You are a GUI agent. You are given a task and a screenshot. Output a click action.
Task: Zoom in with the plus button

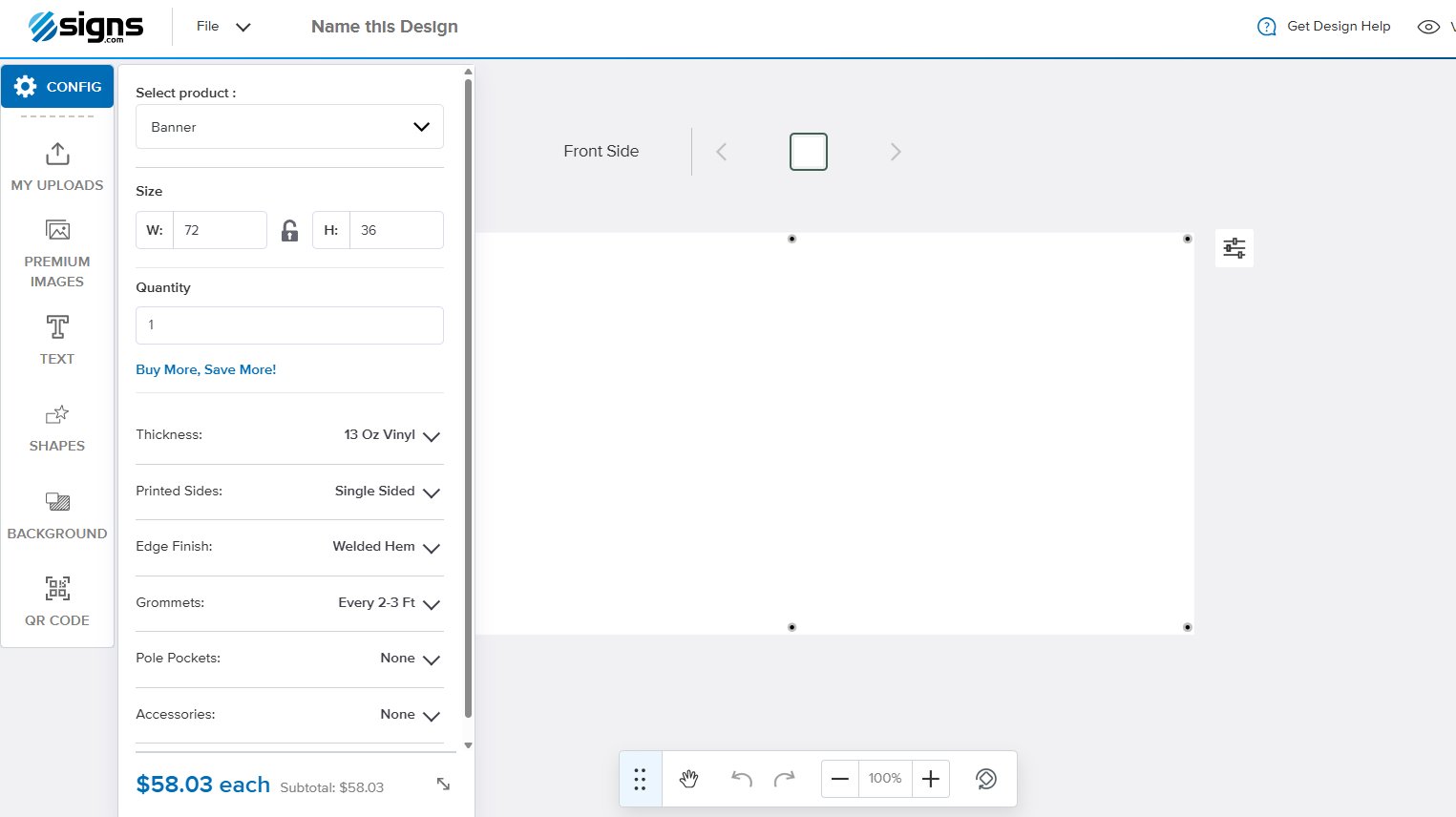[x=931, y=779]
